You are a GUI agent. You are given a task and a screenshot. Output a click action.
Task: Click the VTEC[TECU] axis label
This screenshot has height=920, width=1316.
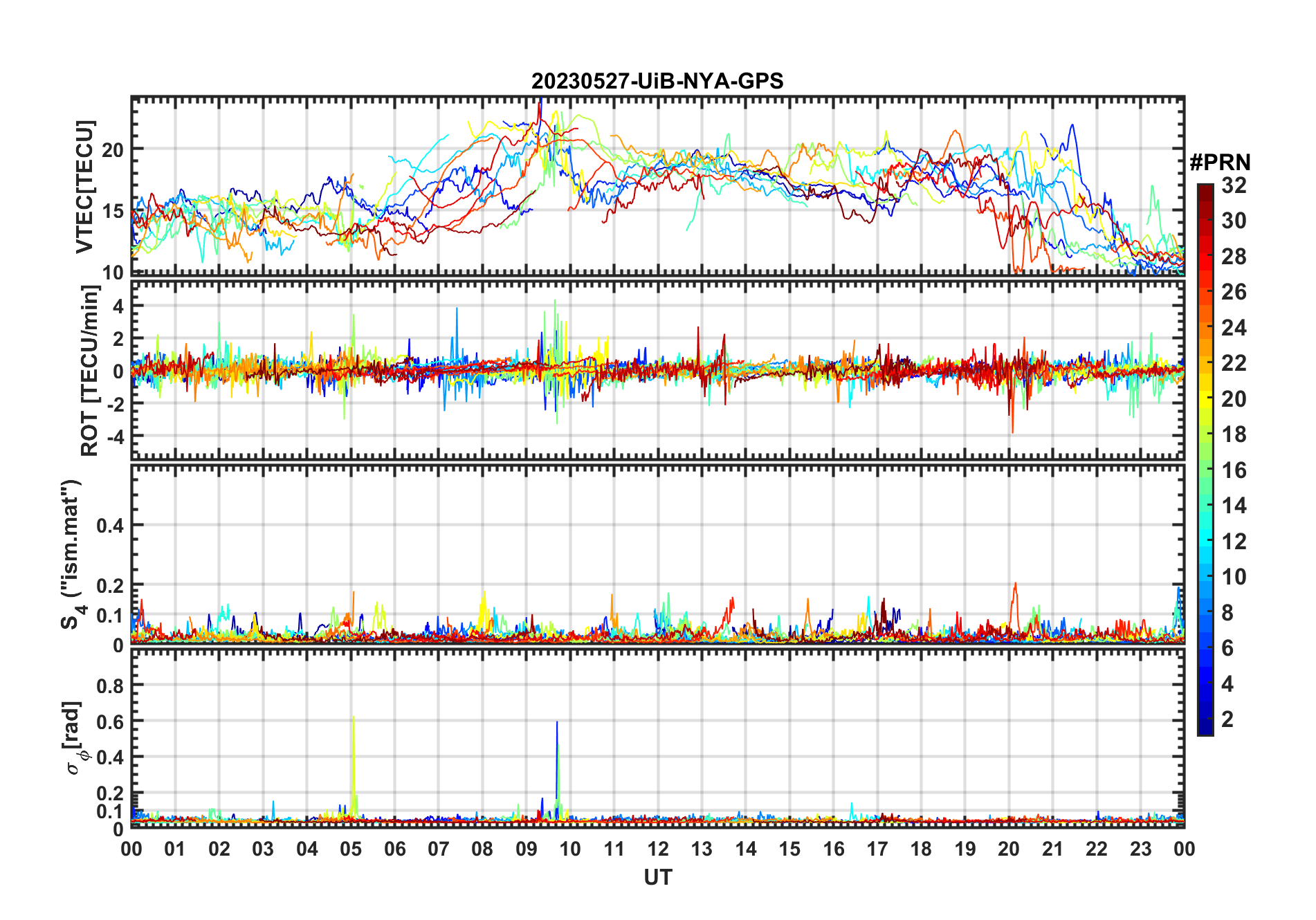84,187
